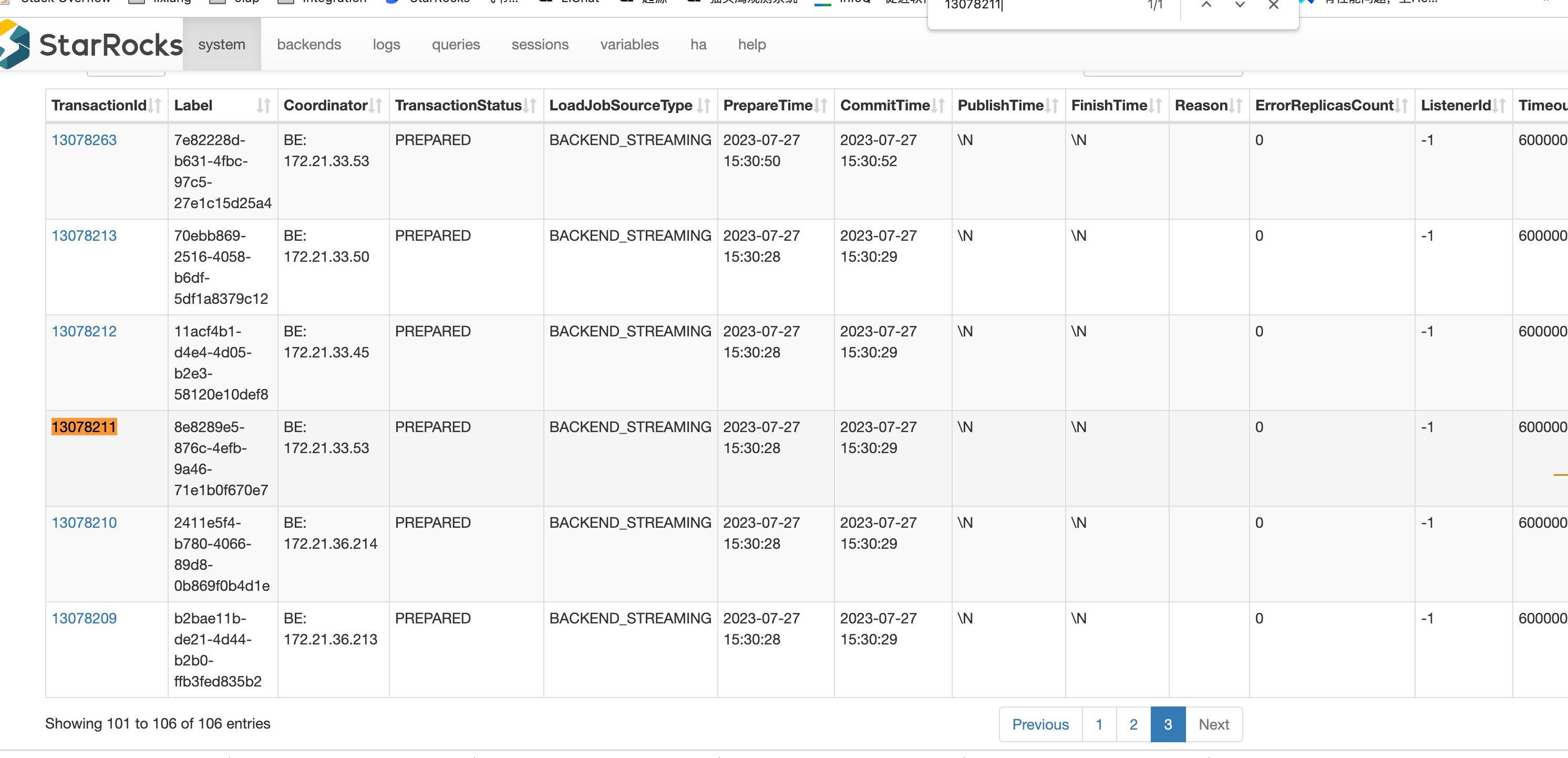Open transaction 13078263 link
Viewport: 1568px width, 758px height.
(x=84, y=140)
